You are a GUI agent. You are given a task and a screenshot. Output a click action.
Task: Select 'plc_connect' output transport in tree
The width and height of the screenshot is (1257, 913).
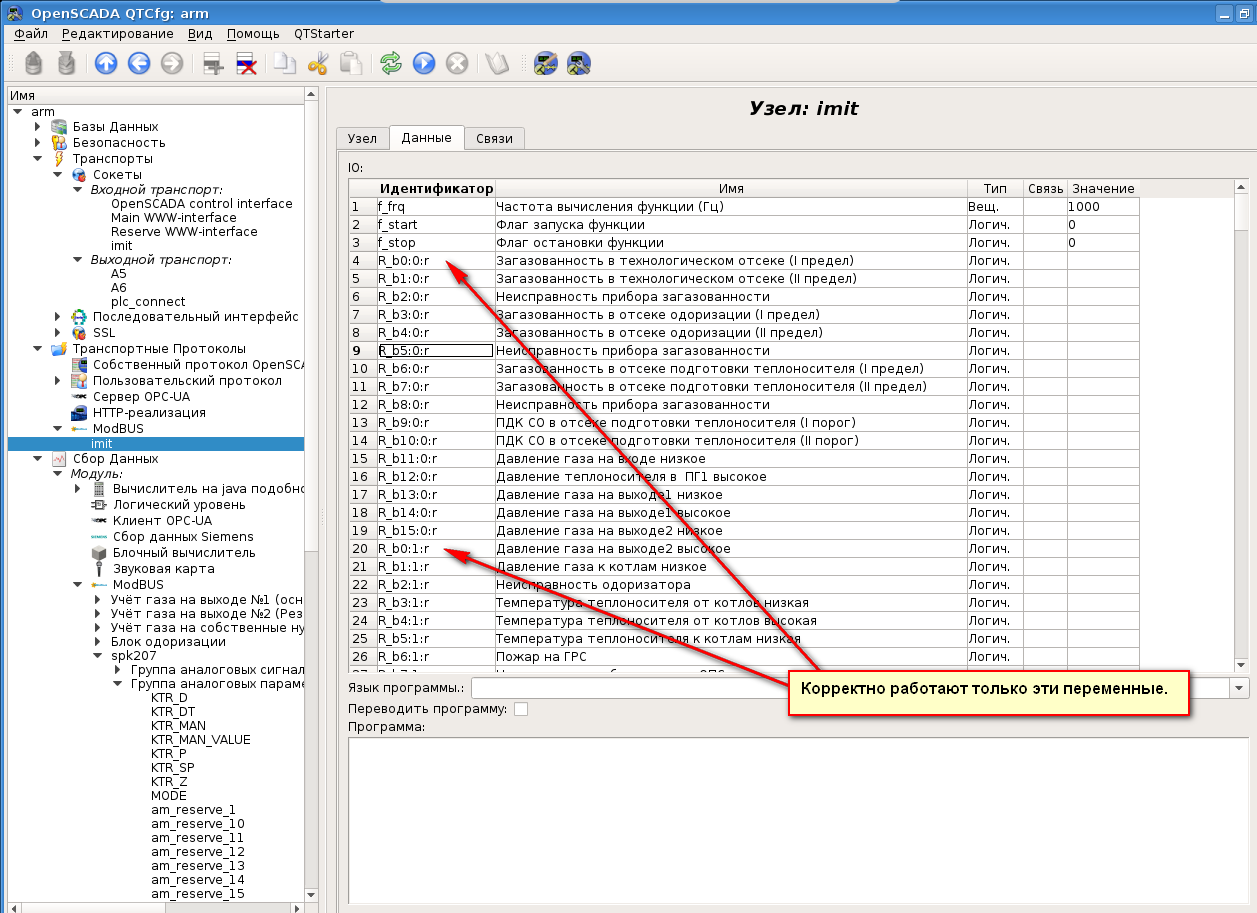pos(148,302)
